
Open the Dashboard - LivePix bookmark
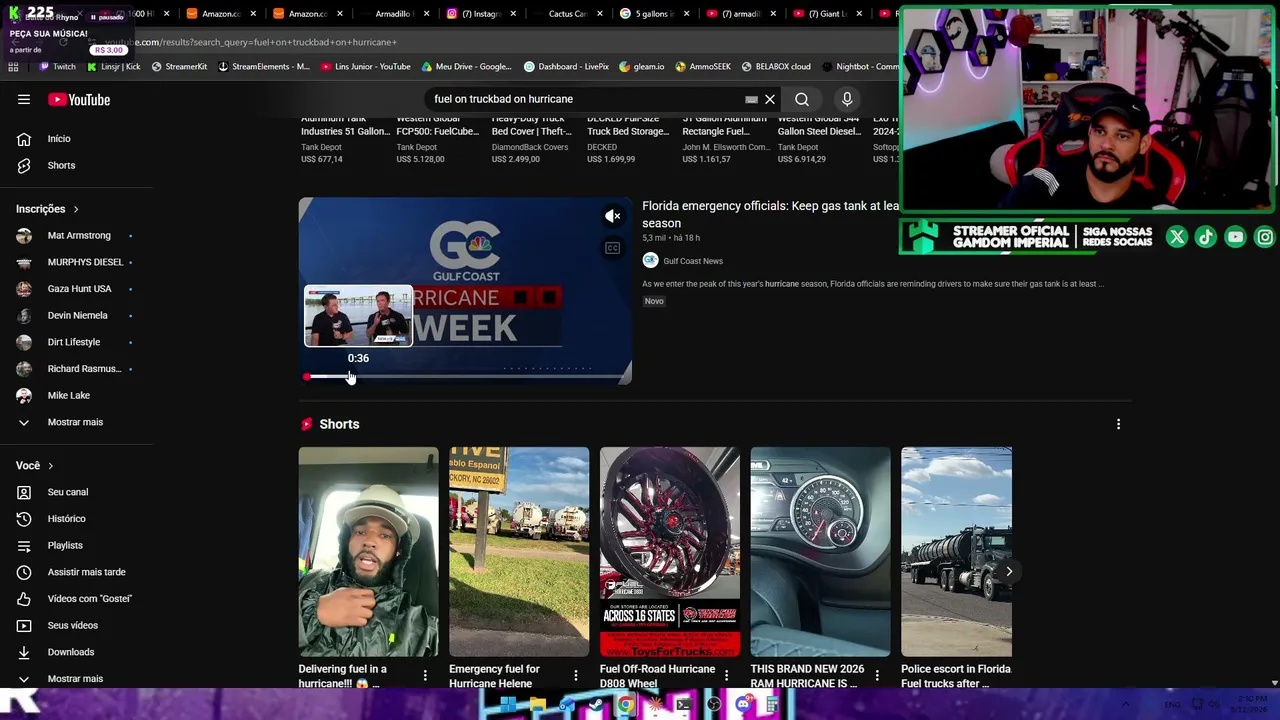tap(566, 67)
